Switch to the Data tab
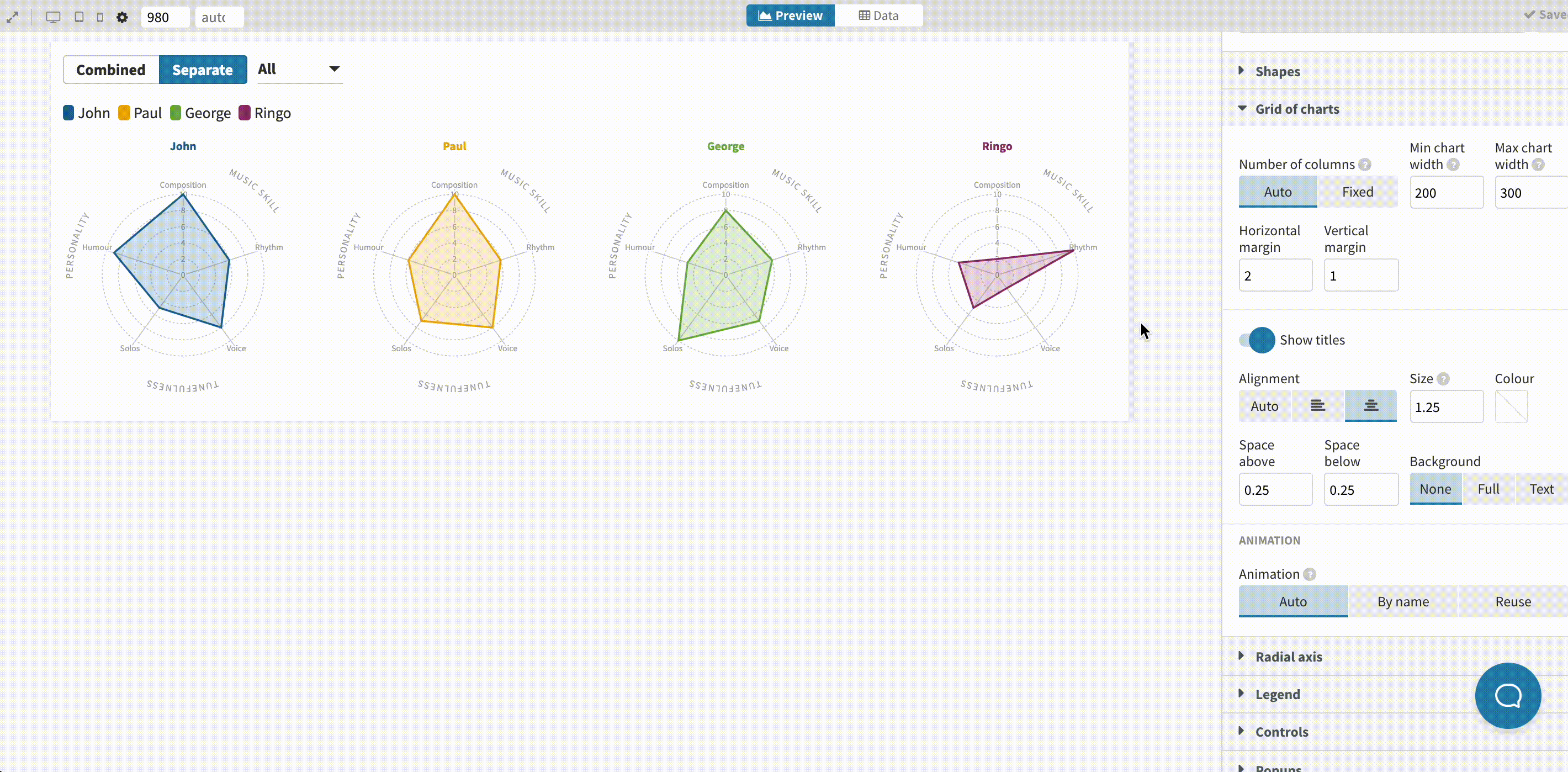 [x=878, y=16]
